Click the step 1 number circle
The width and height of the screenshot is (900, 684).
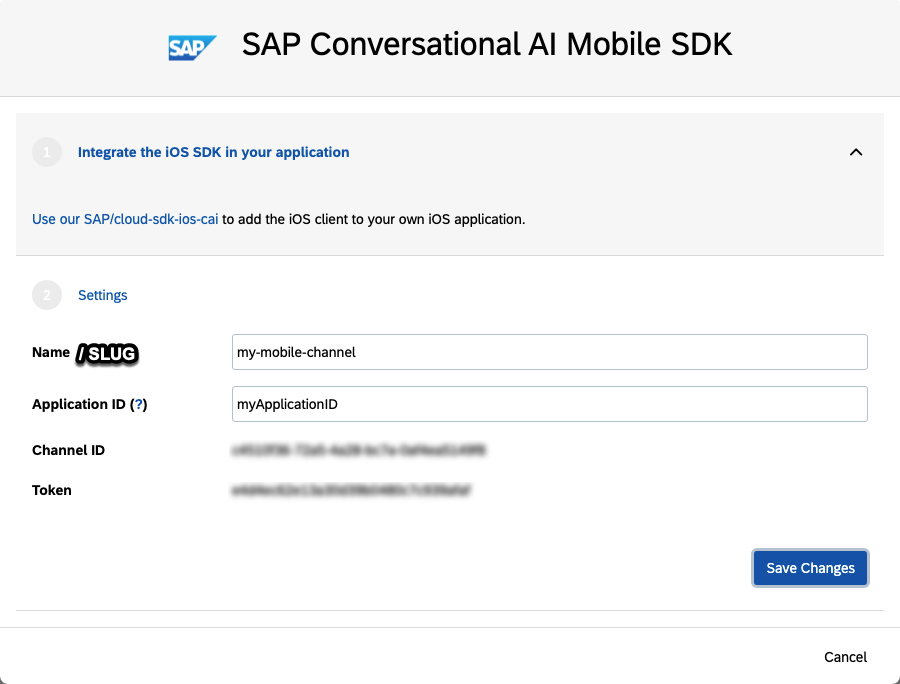pyautogui.click(x=47, y=152)
